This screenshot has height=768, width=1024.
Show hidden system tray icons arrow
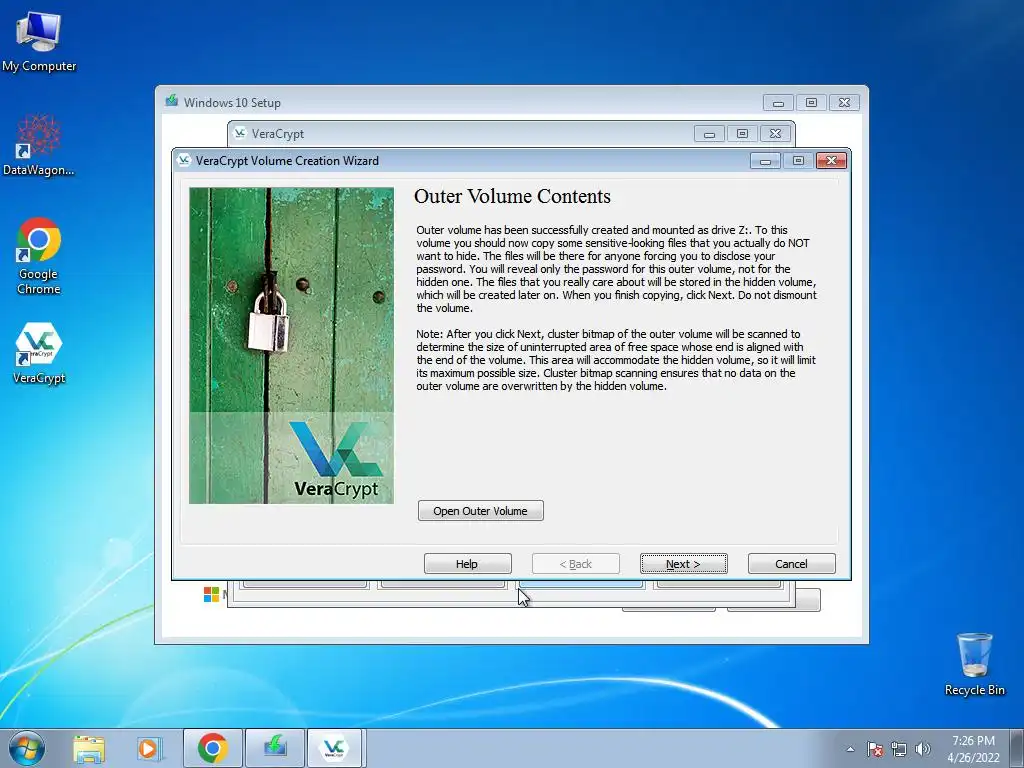850,749
